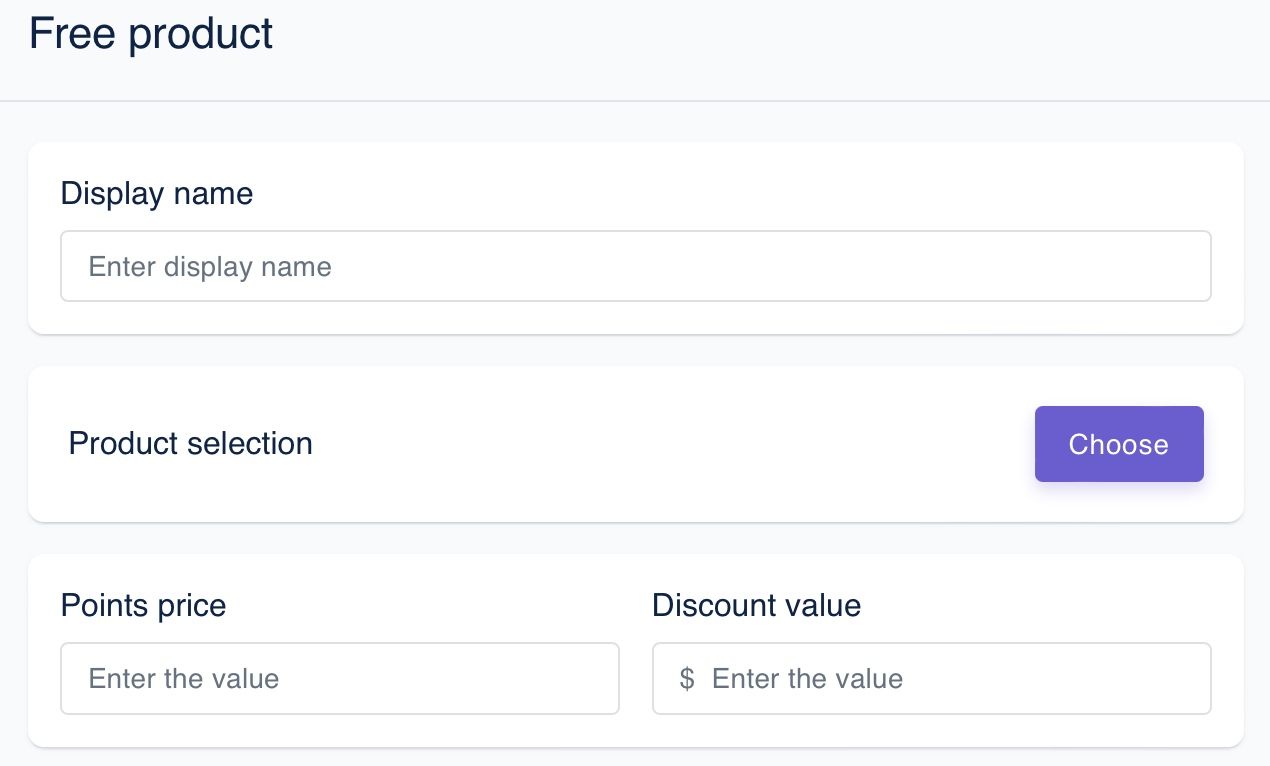Click the "Enter display name" placeholder text
The width and height of the screenshot is (1270, 766).
click(210, 267)
